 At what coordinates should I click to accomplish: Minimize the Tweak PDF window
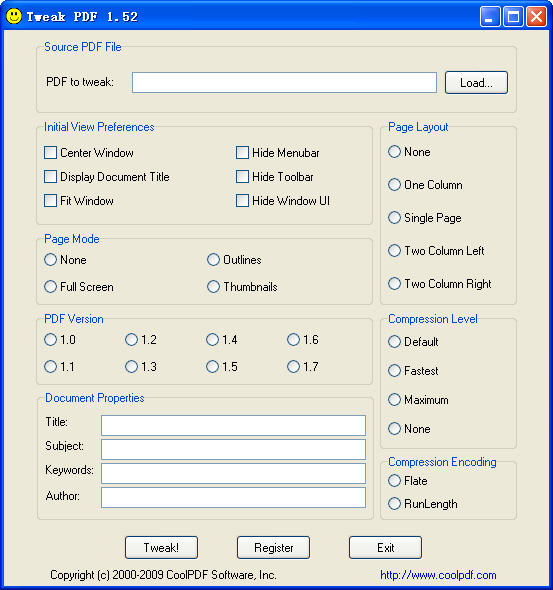(x=490, y=17)
